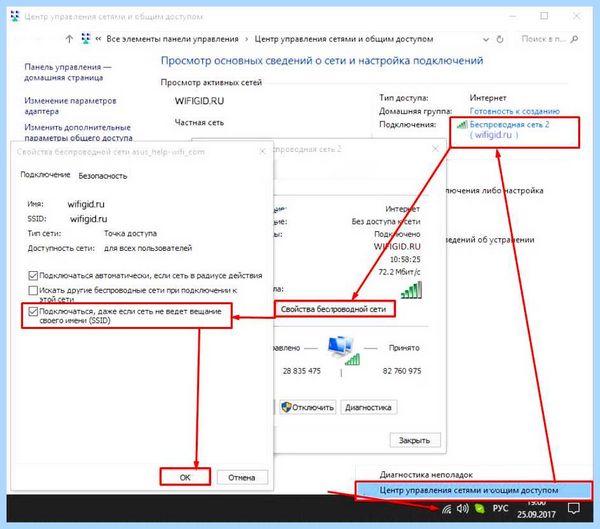Open the breadcrumb double-chevron dropdown
The height and width of the screenshot is (529, 600).
click(98, 39)
